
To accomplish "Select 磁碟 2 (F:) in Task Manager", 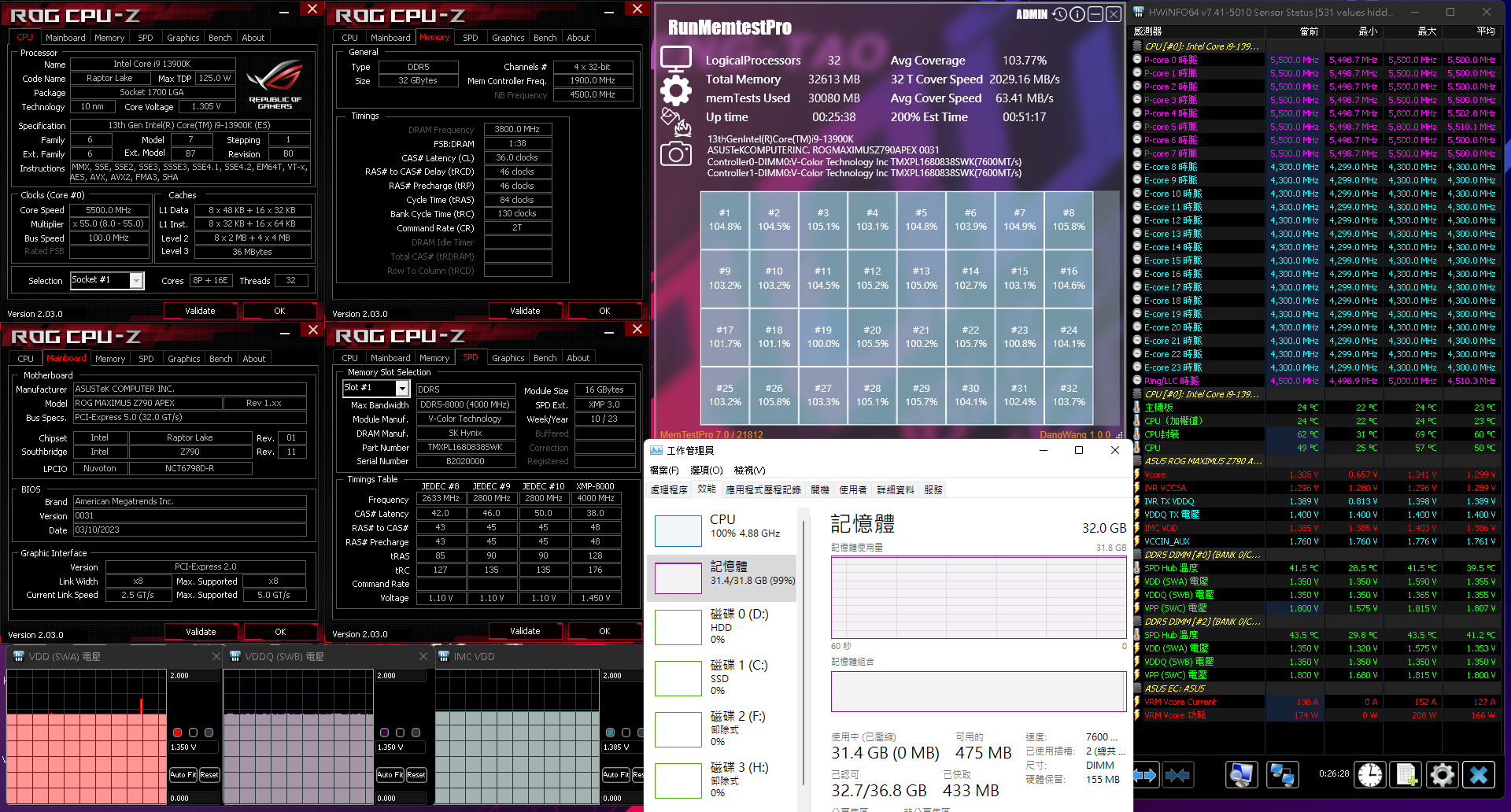I will point(722,729).
